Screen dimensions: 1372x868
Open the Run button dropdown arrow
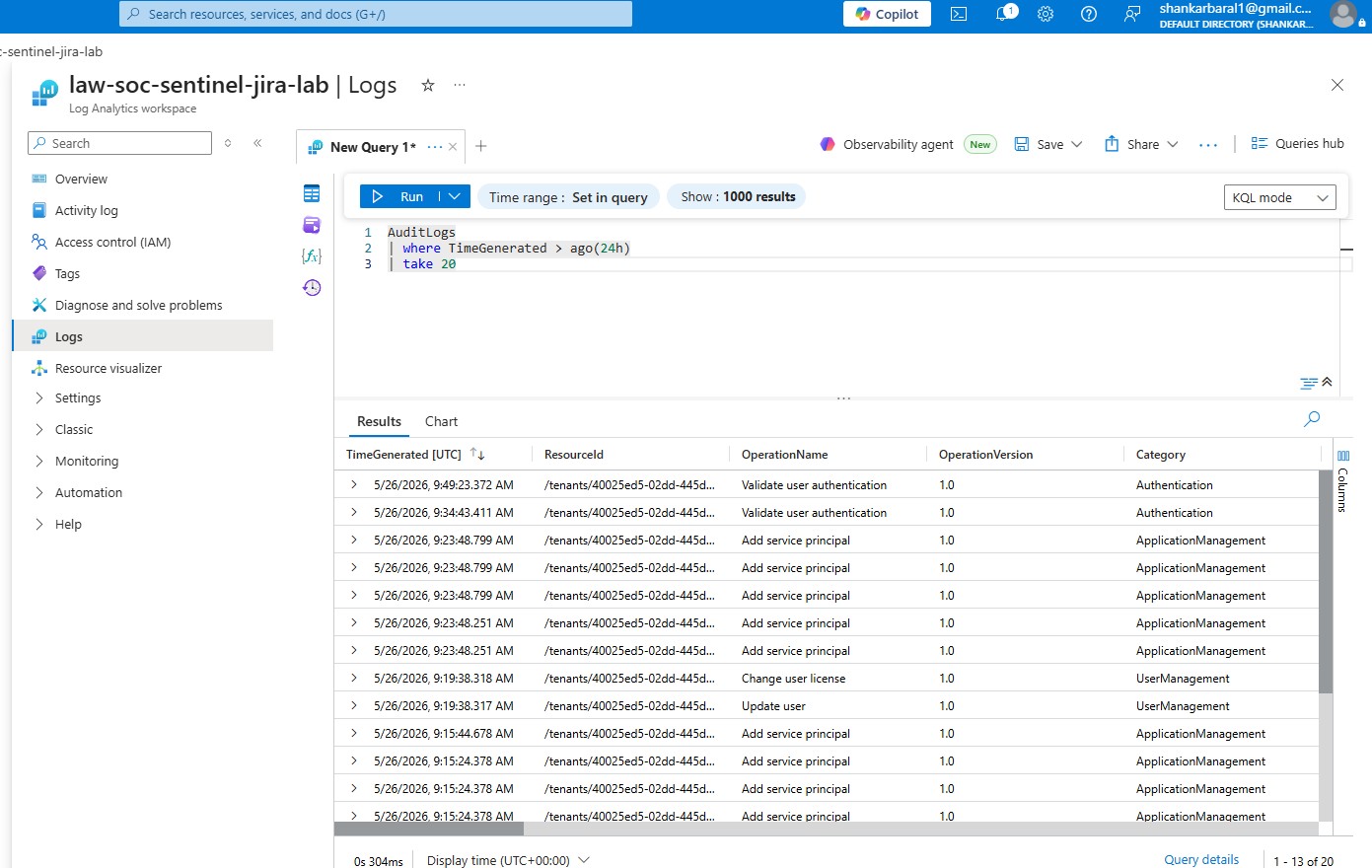pyautogui.click(x=455, y=196)
